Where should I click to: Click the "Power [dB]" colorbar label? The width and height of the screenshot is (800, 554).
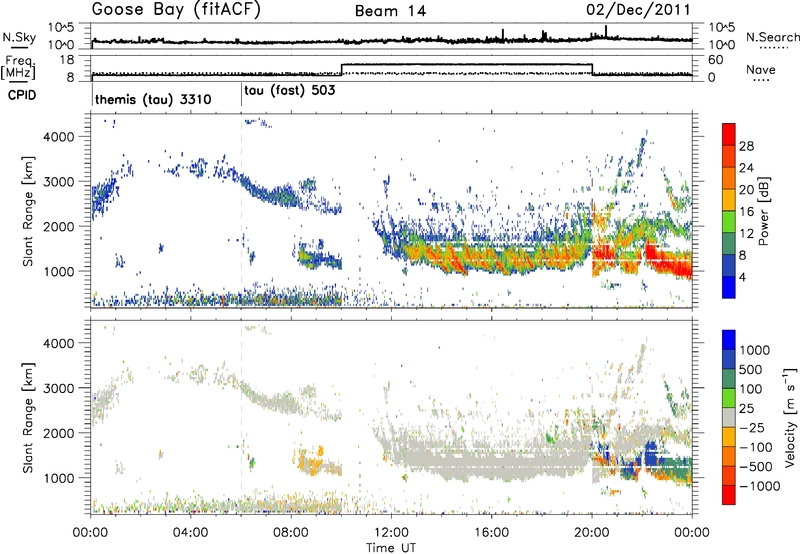pos(763,211)
